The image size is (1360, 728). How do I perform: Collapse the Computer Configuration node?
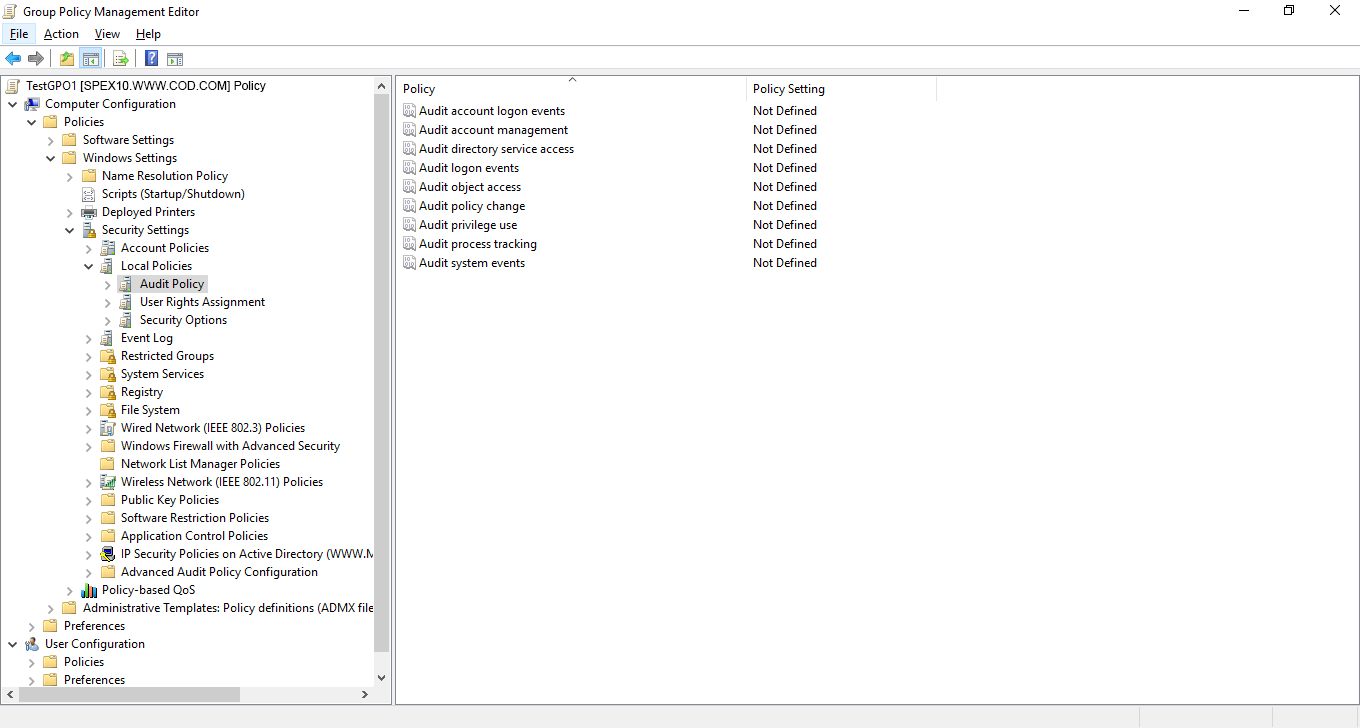coord(13,104)
